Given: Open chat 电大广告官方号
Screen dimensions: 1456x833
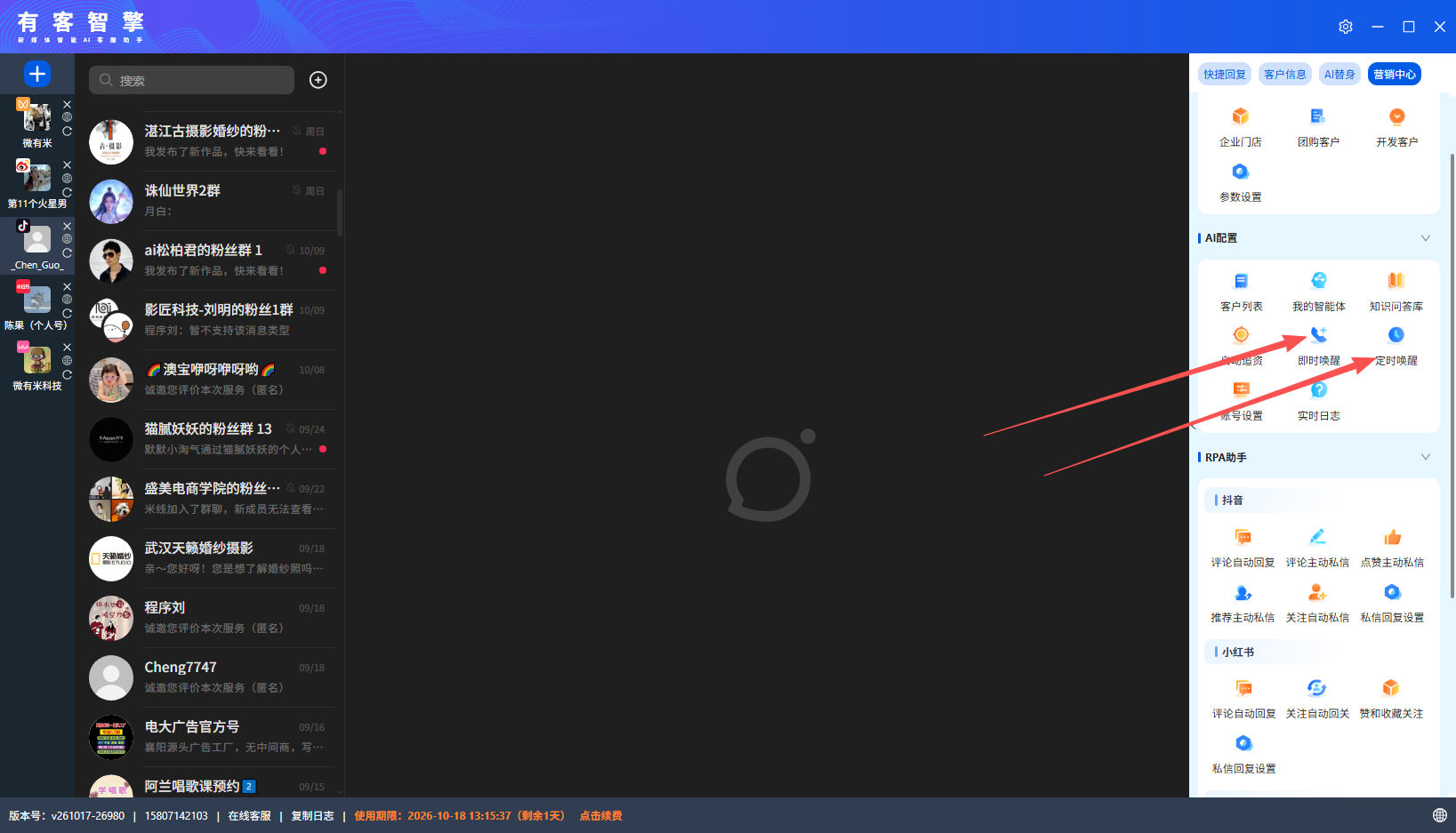Looking at the screenshot, I should click(212, 737).
